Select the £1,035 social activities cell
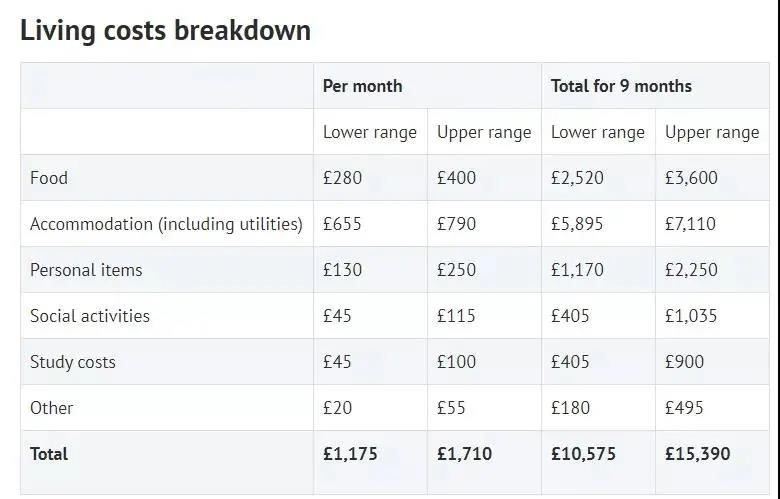Screen dimensions: 780x499 point(691,316)
